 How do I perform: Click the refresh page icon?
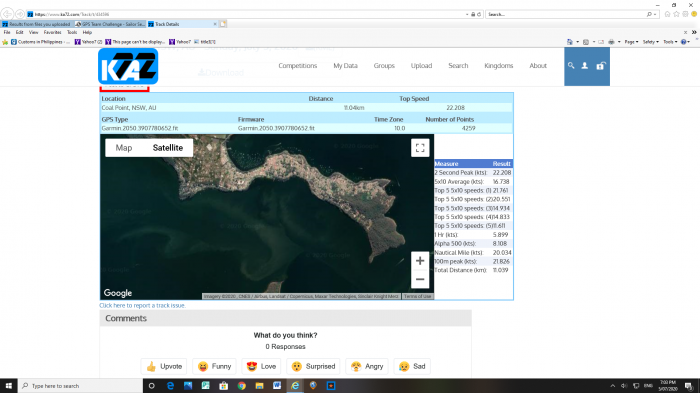pos(479,14)
